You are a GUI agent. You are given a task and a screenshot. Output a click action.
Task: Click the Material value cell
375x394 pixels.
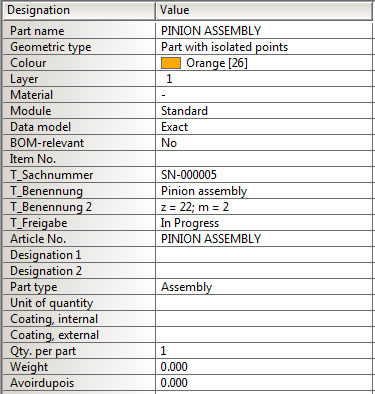264,95
